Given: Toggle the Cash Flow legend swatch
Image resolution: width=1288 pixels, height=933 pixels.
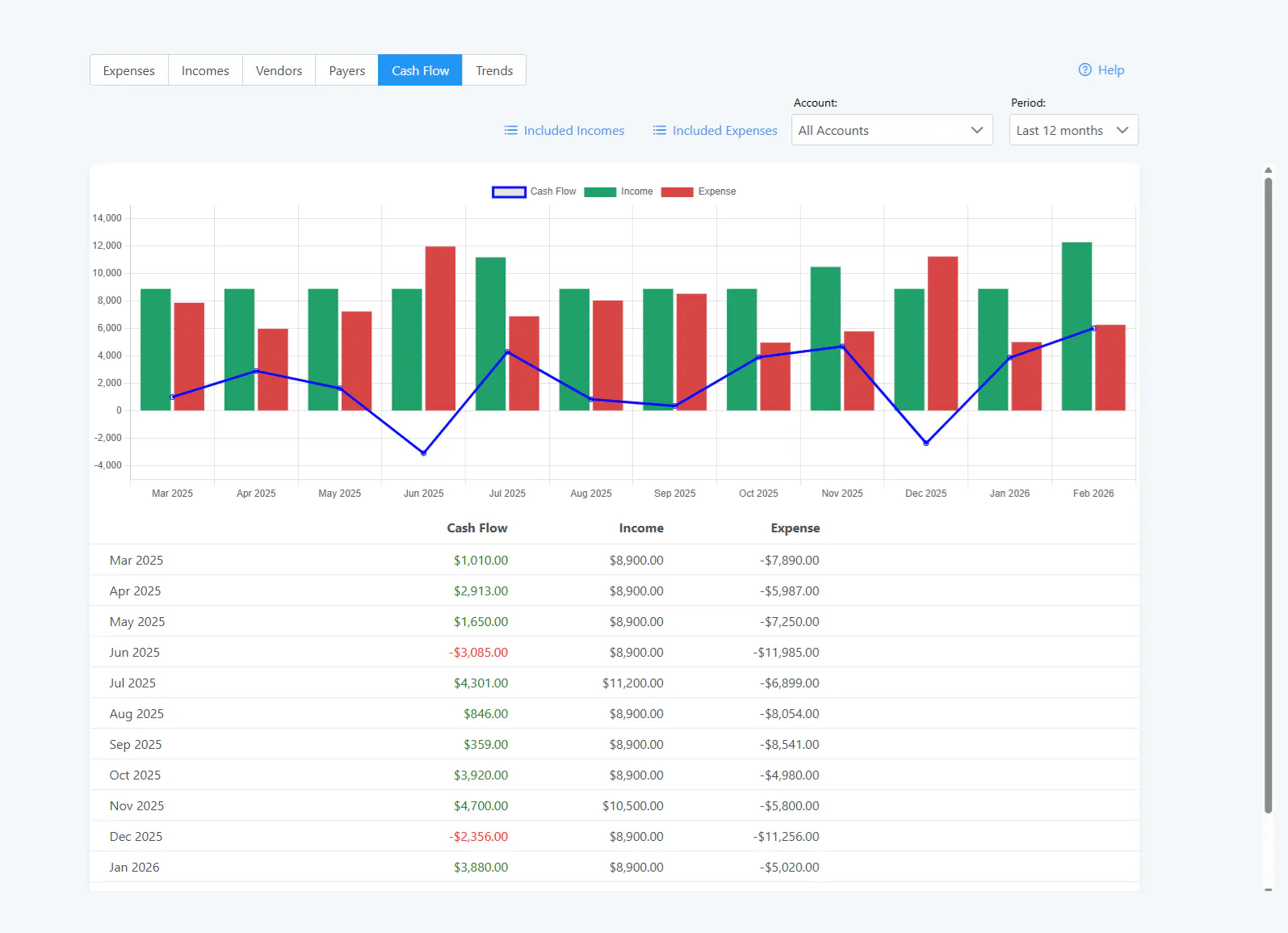Looking at the screenshot, I should (x=509, y=192).
